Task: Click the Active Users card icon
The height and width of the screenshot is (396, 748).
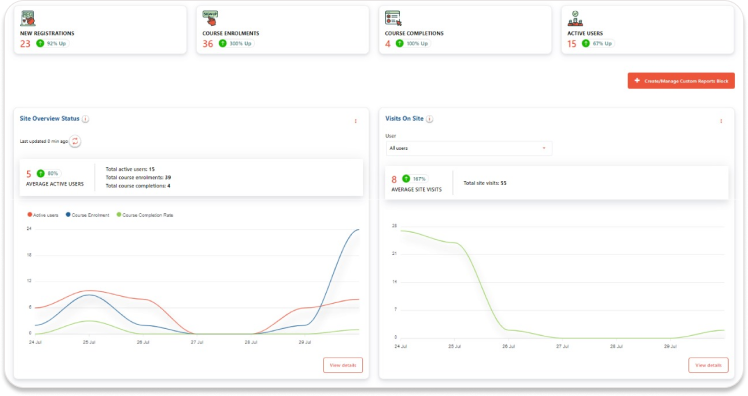Action: click(x=575, y=18)
